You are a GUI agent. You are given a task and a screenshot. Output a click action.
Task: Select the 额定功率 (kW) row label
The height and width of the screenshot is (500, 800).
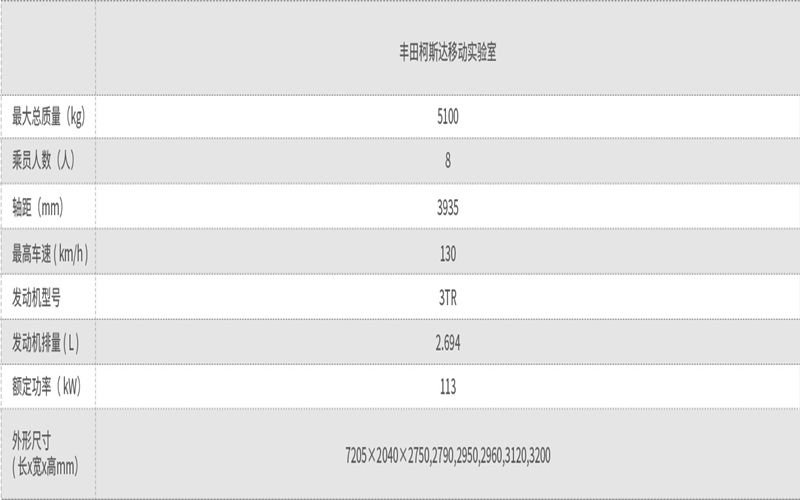point(46,386)
